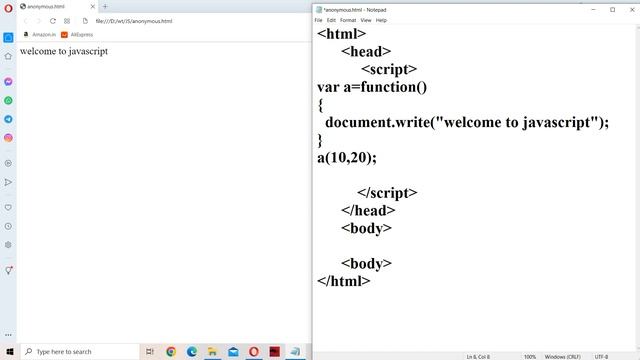This screenshot has width=640, height=360.
Task: Click the address bar file URL
Action: [134, 21]
